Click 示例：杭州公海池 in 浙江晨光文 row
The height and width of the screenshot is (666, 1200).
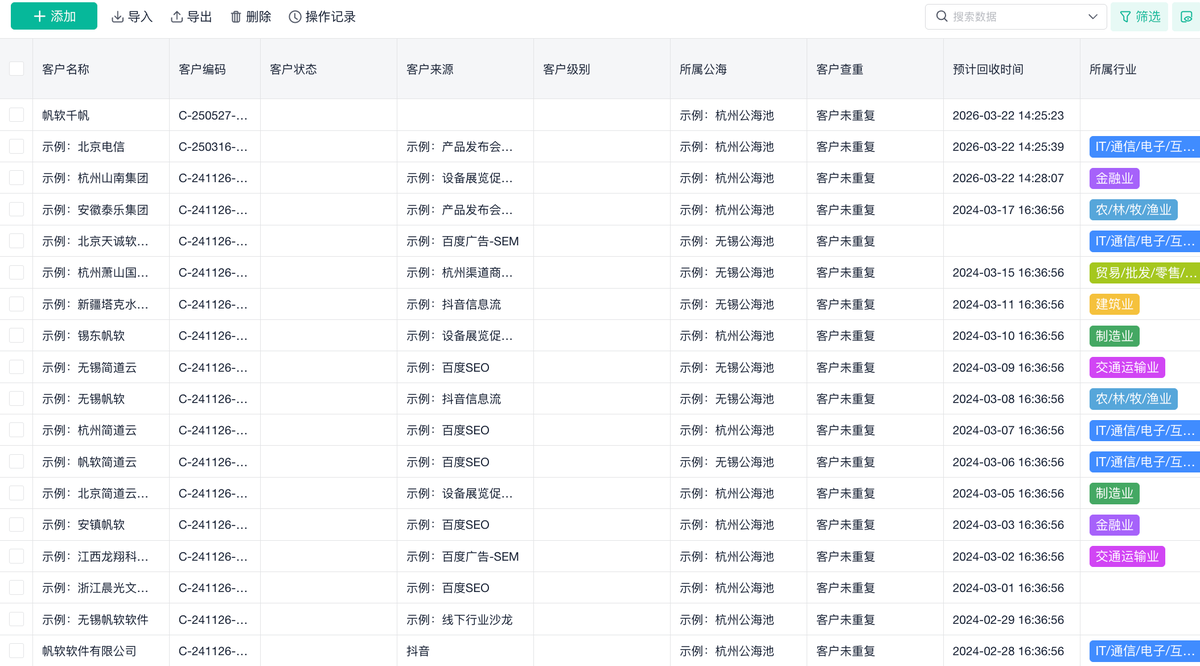(726, 587)
